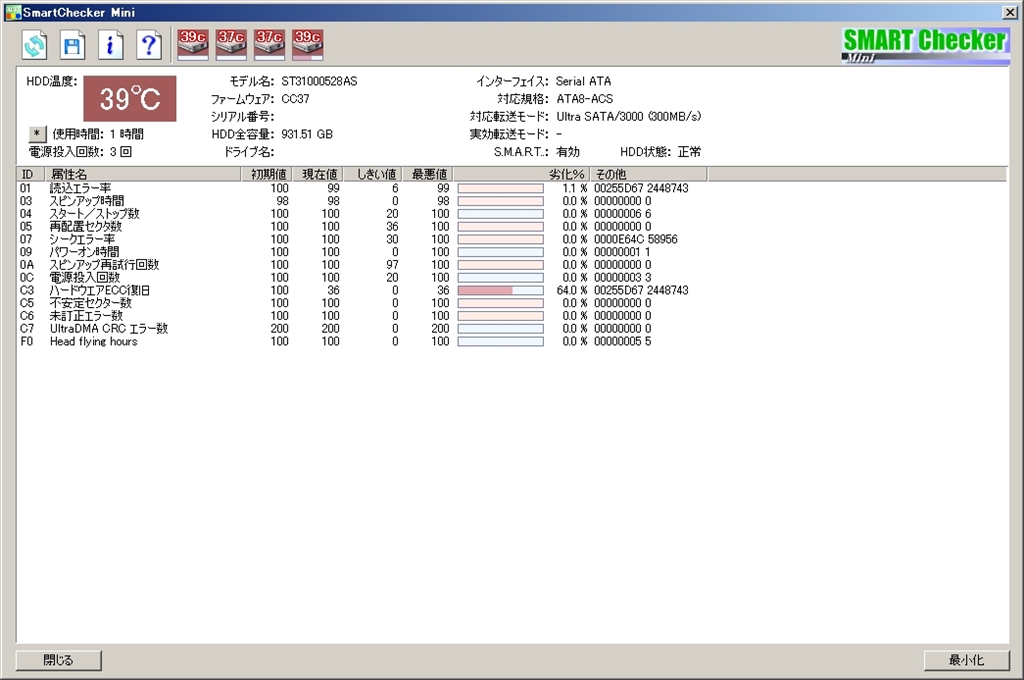The width and height of the screenshot is (1024, 680).
Task: Save the report using the floppy disk icon
Action: (72, 45)
